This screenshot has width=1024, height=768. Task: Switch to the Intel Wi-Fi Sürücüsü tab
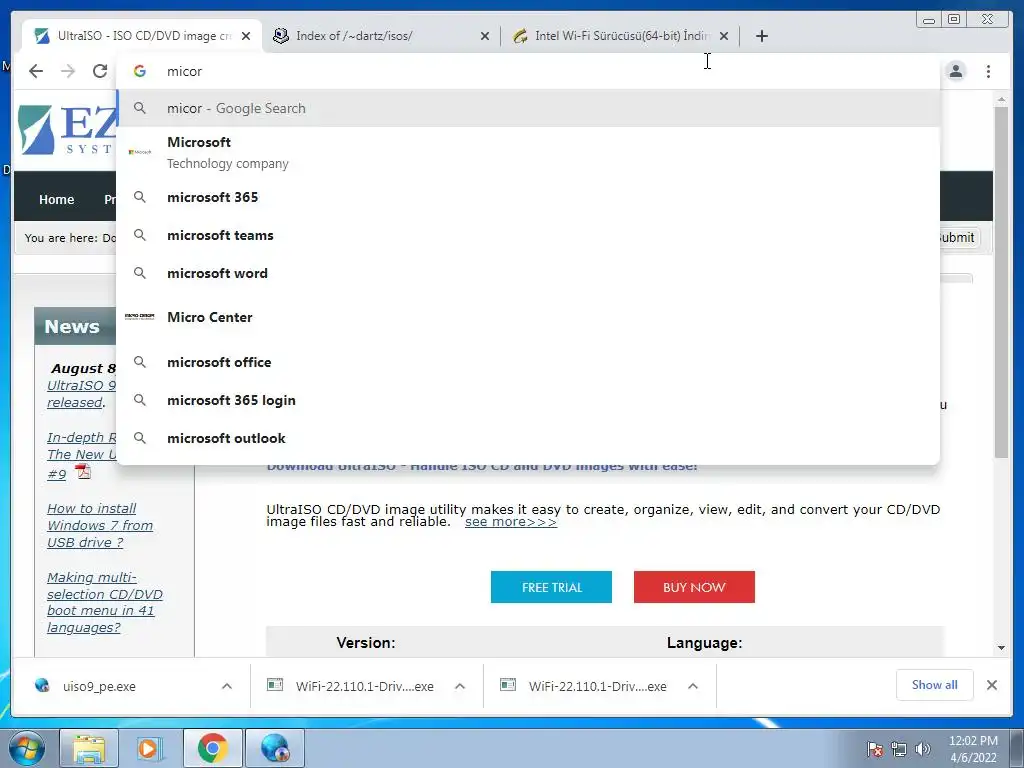click(620, 36)
